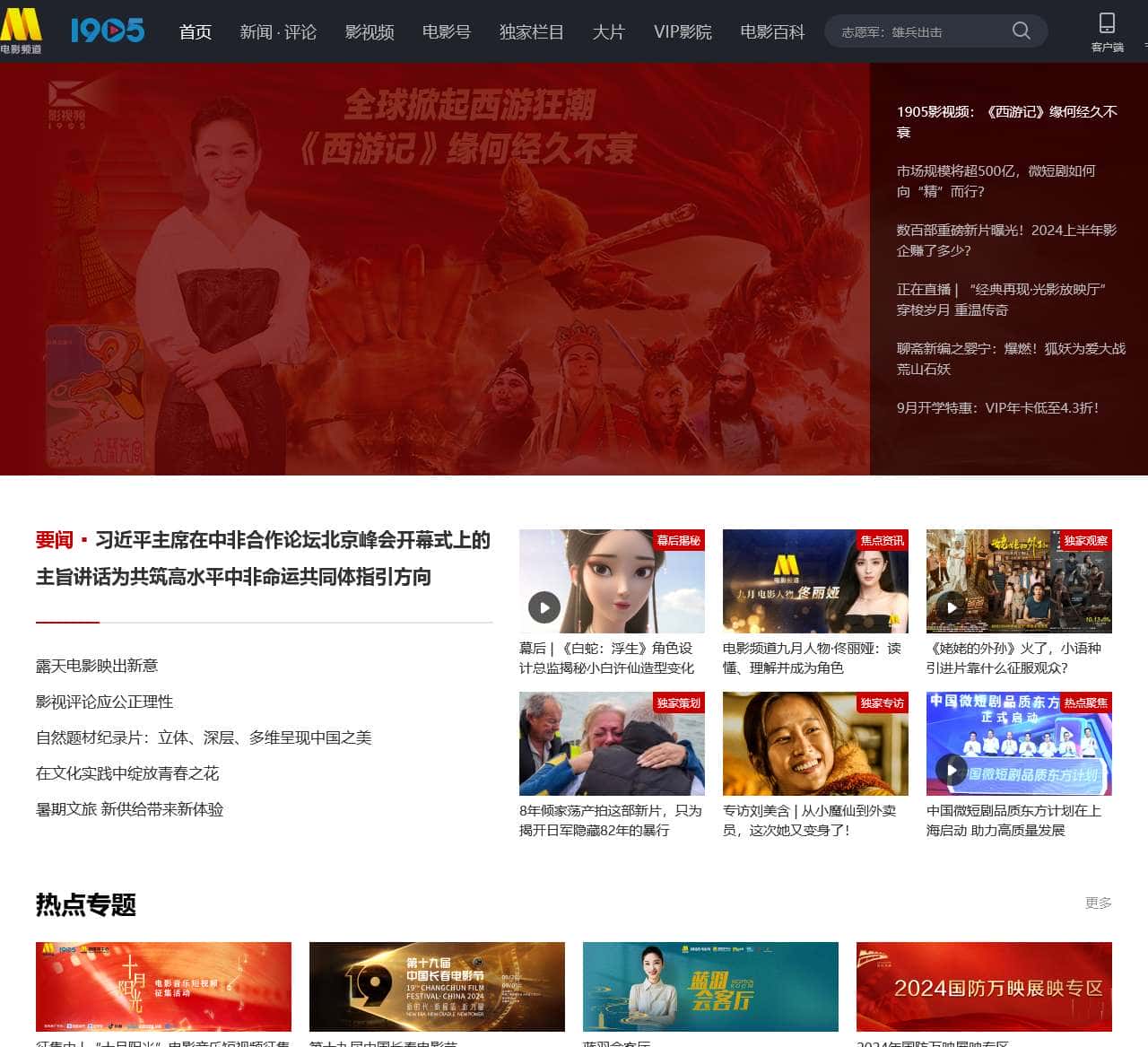
Task: Open 中国微短剧品质东方计划 caption link
Action: click(1013, 820)
